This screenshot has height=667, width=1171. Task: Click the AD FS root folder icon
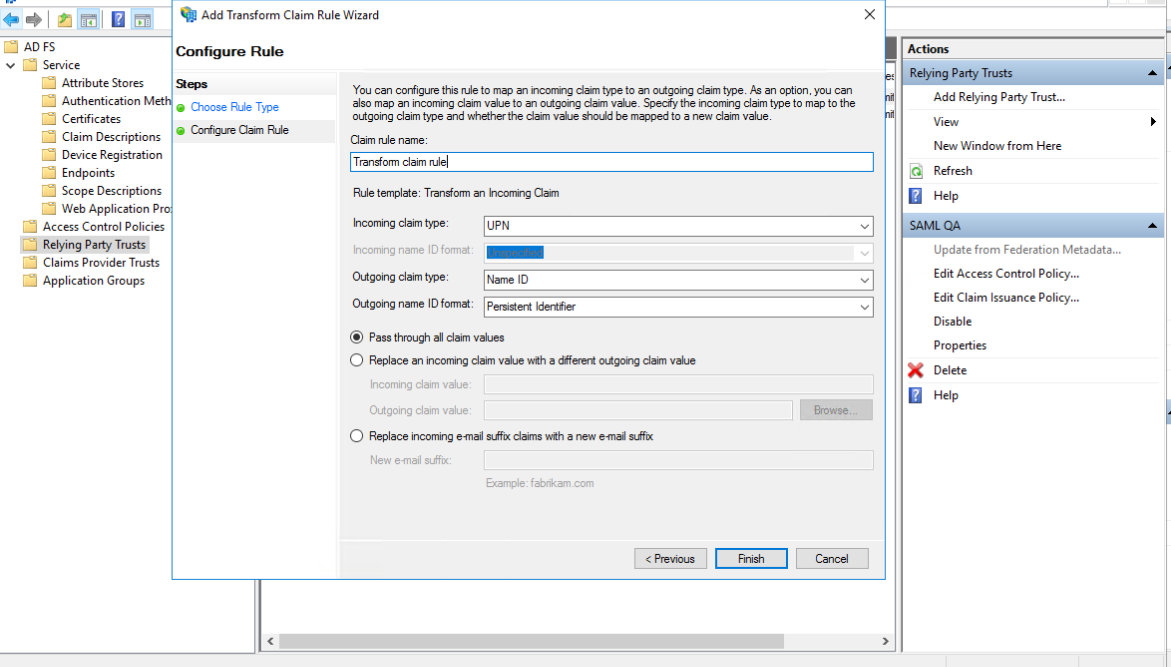coord(10,46)
